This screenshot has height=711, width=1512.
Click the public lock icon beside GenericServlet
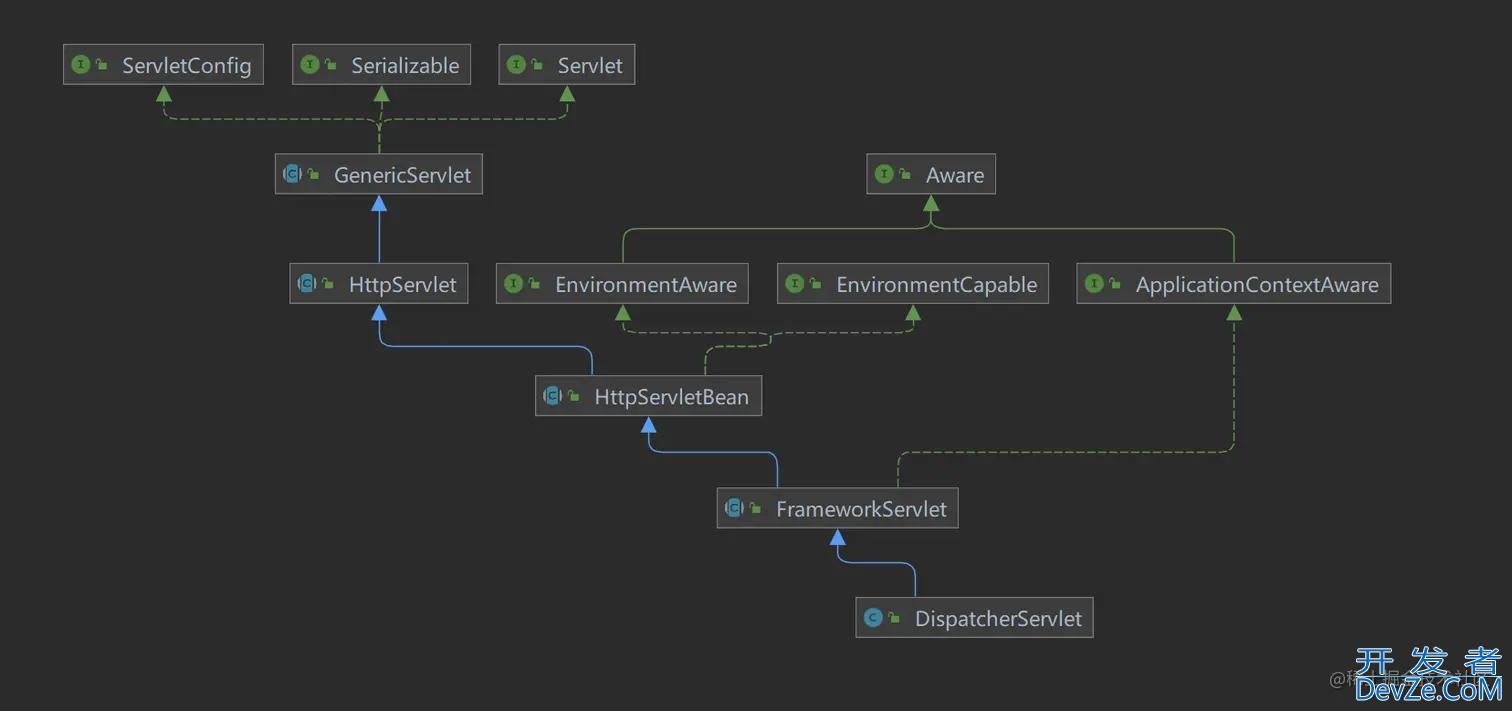point(314,175)
